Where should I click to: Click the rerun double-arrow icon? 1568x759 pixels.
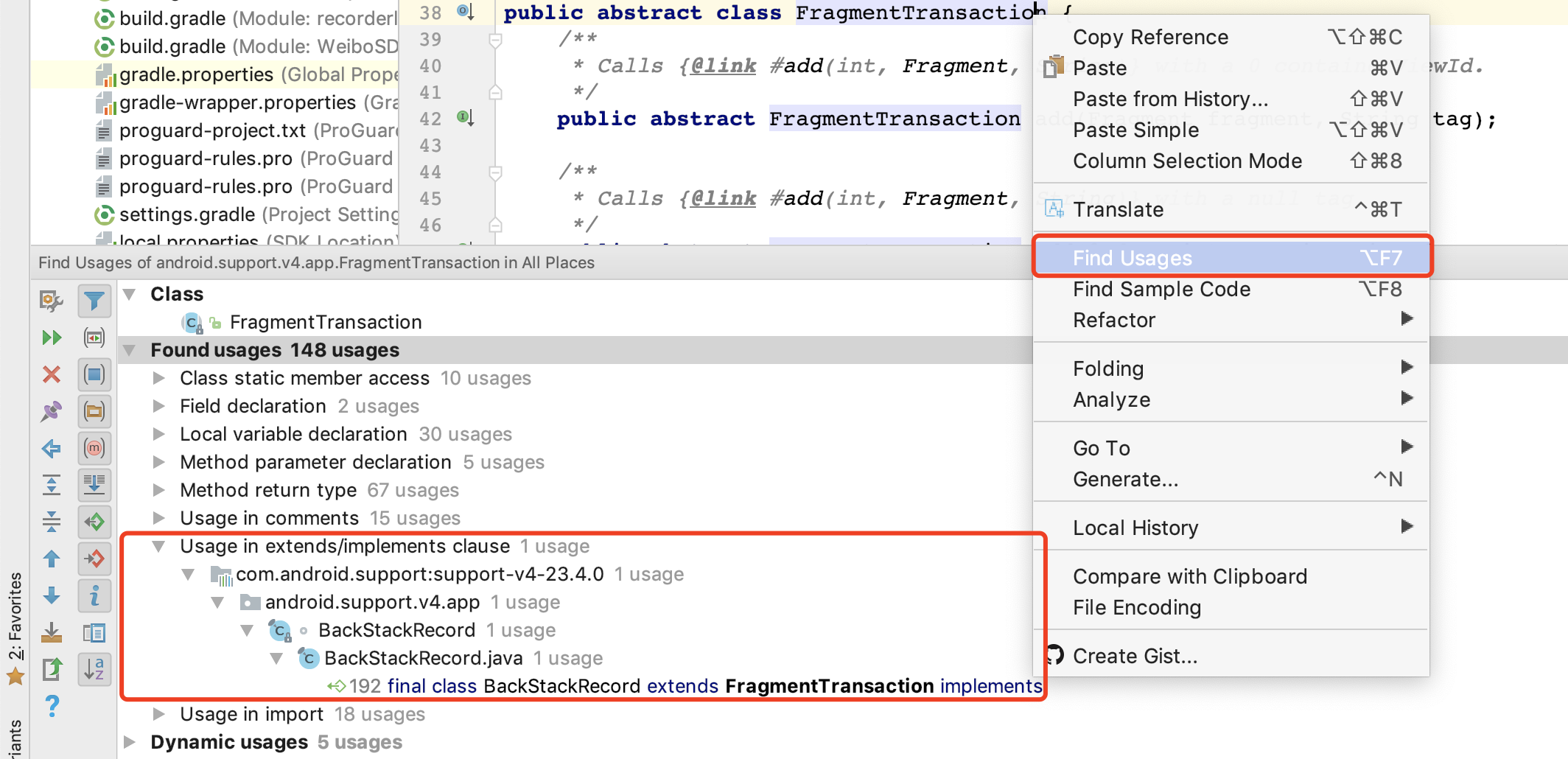pos(52,337)
